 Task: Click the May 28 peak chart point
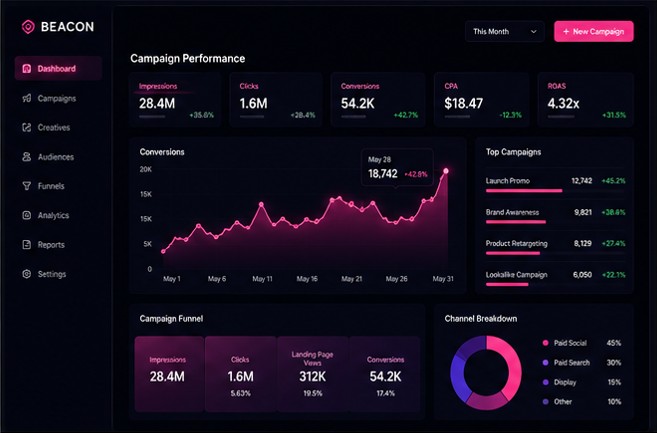click(x=446, y=171)
